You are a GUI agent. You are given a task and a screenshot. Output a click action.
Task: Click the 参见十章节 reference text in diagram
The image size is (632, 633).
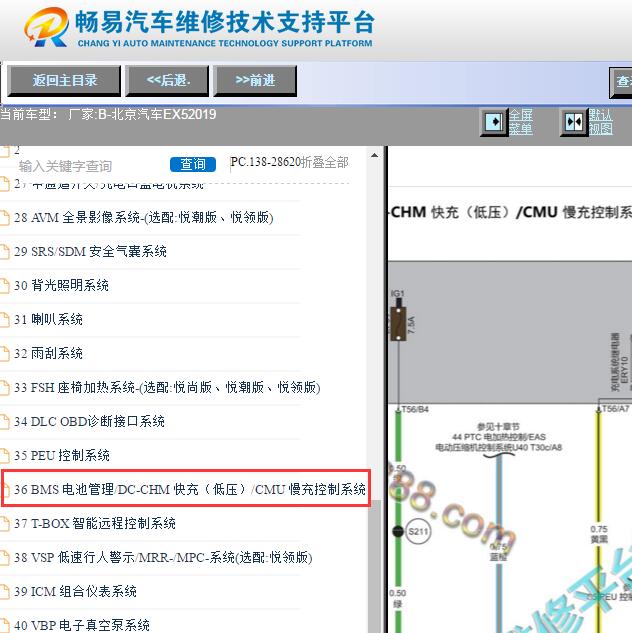pos(498,426)
